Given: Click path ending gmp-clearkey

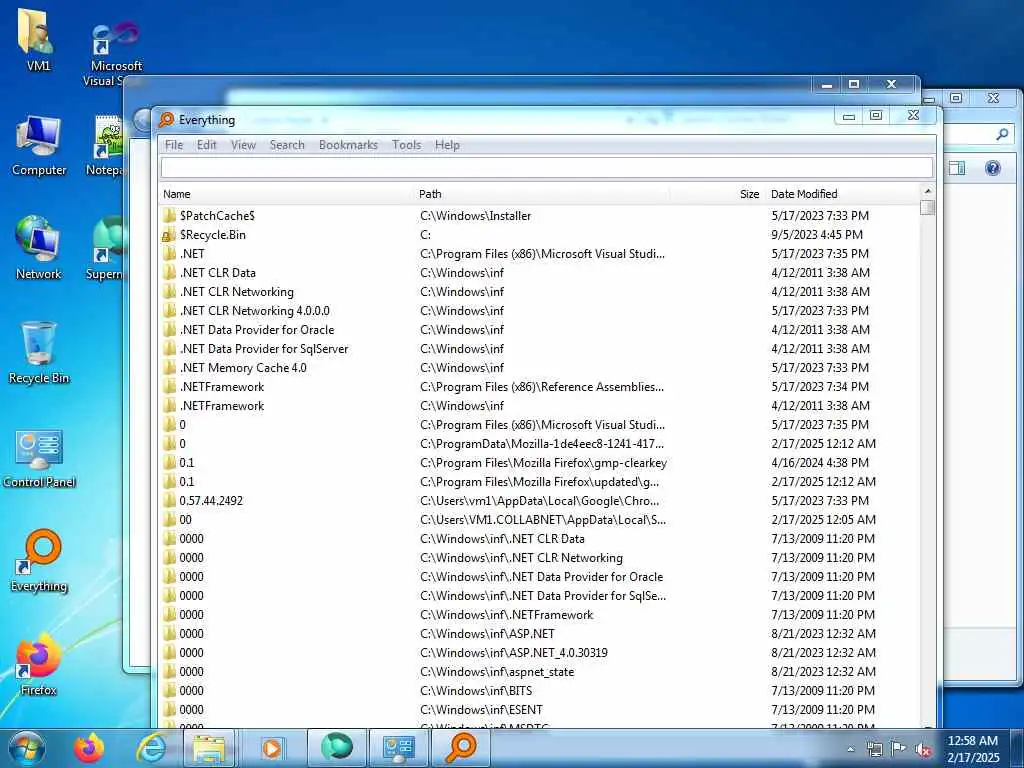Looking at the screenshot, I should [543, 462].
